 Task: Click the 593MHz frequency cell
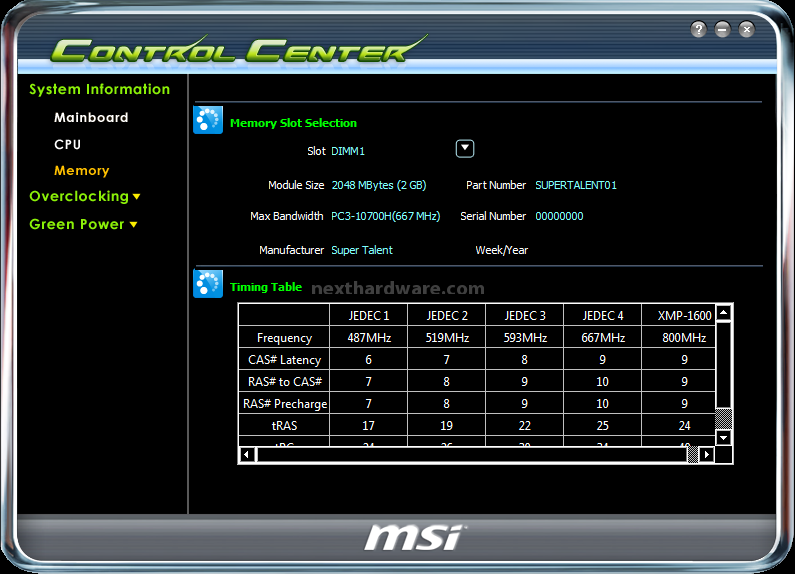pyautogui.click(x=525, y=338)
